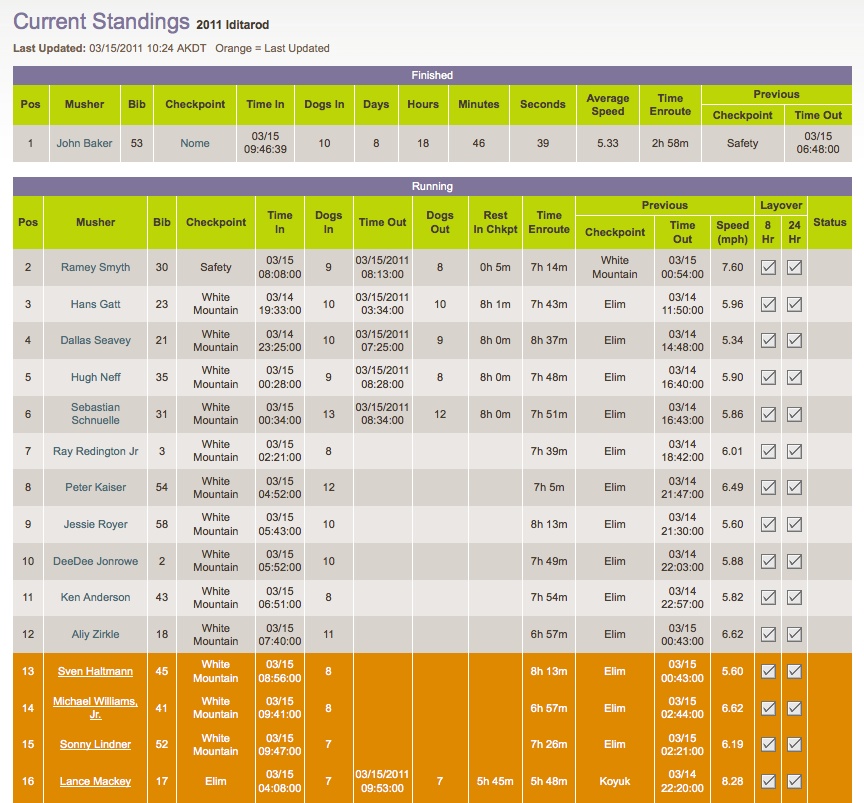
Task: Open Dallas Seavey's musher page
Action: point(95,341)
